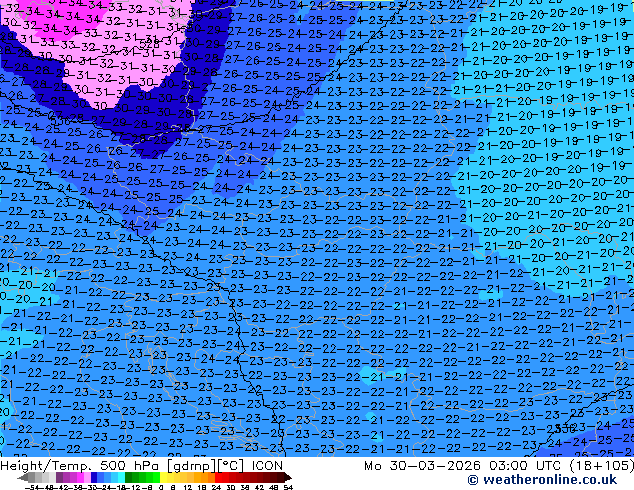This screenshot has height=490, width=634.
Task: Select the dark blue legend swatch
Action: [x=94, y=477]
